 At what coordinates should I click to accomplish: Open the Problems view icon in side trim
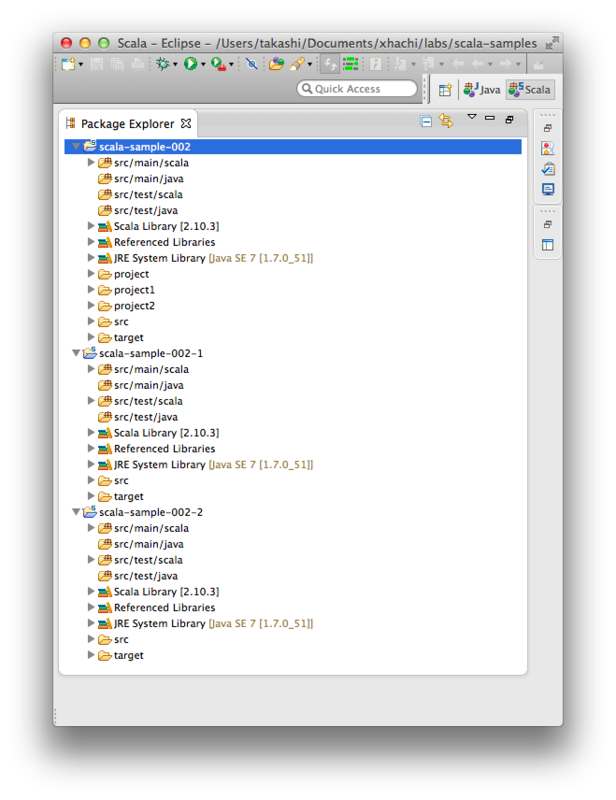pyautogui.click(x=548, y=148)
